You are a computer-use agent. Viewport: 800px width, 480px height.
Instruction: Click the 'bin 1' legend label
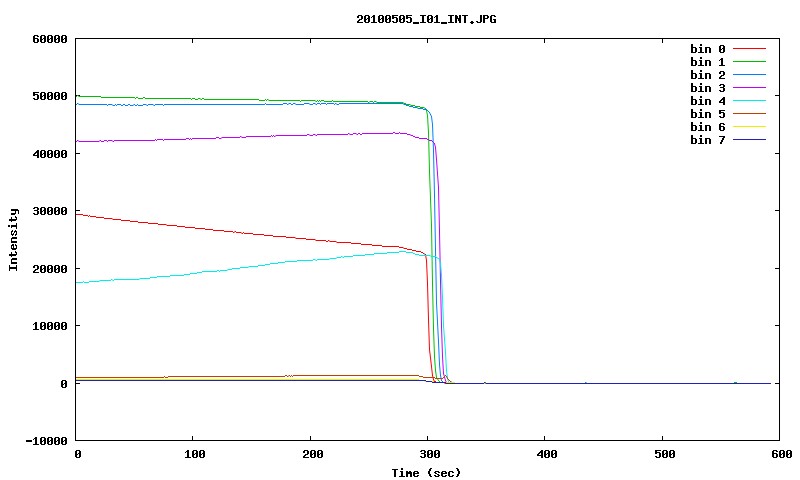click(x=708, y=62)
